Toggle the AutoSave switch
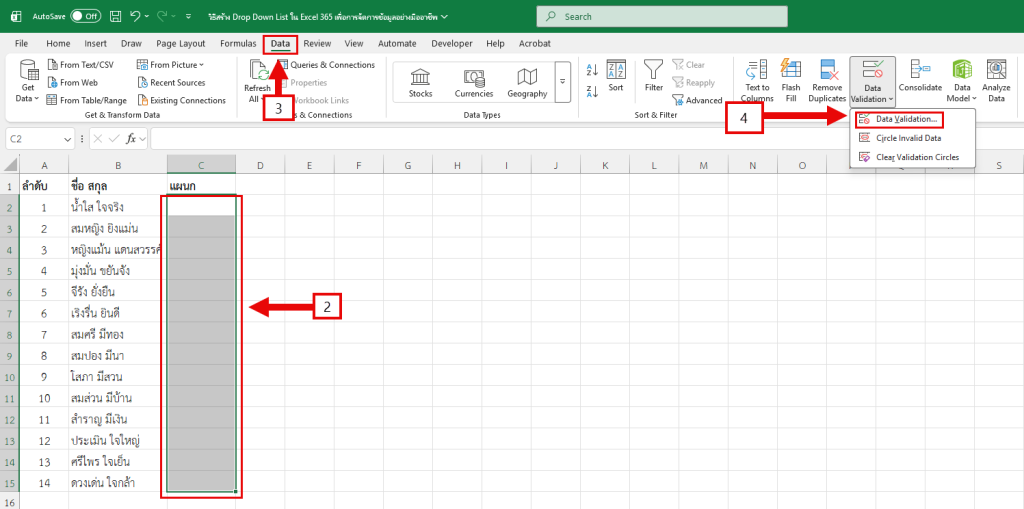1024x509 pixels. (86, 16)
